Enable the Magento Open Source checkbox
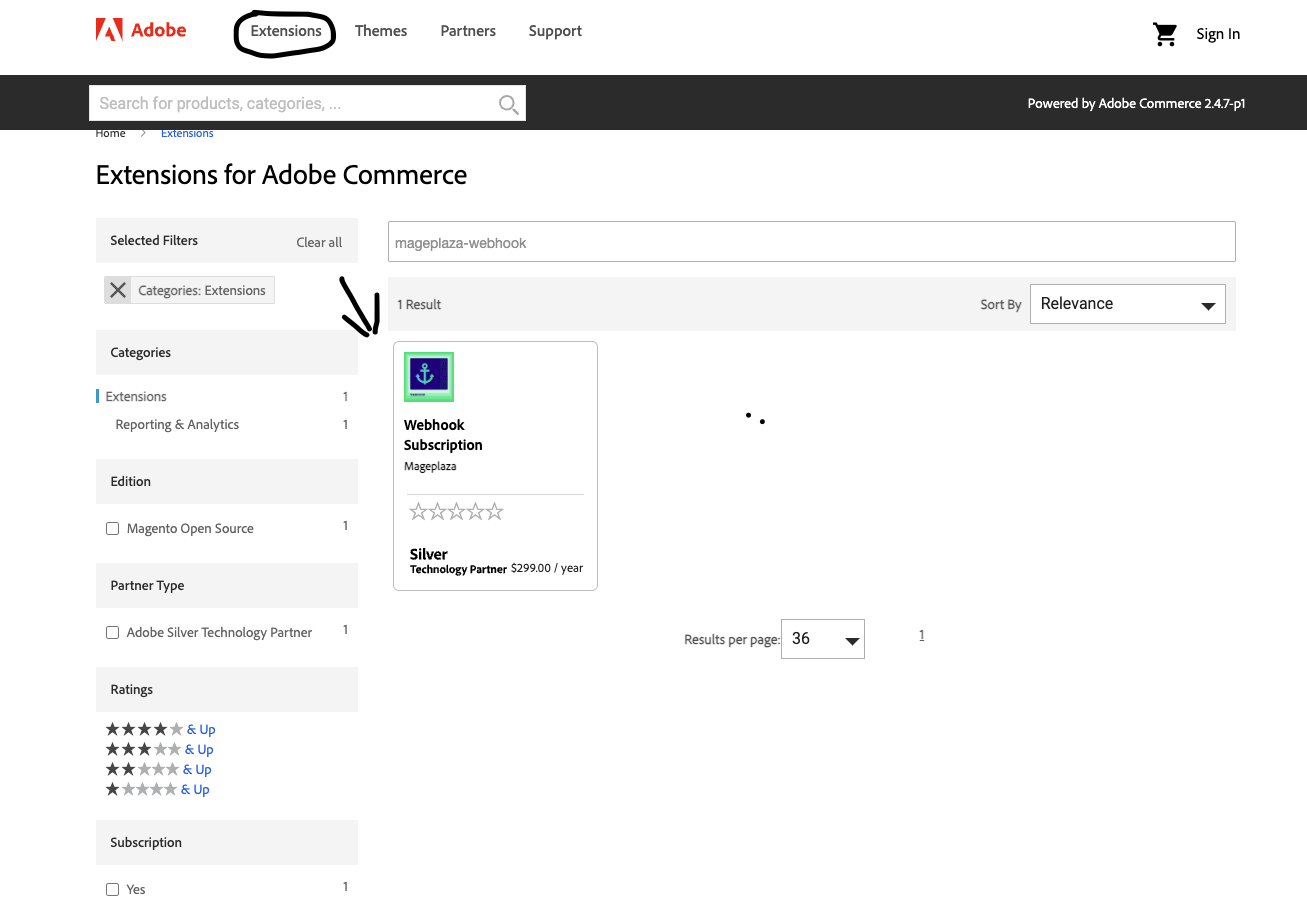 coord(113,529)
